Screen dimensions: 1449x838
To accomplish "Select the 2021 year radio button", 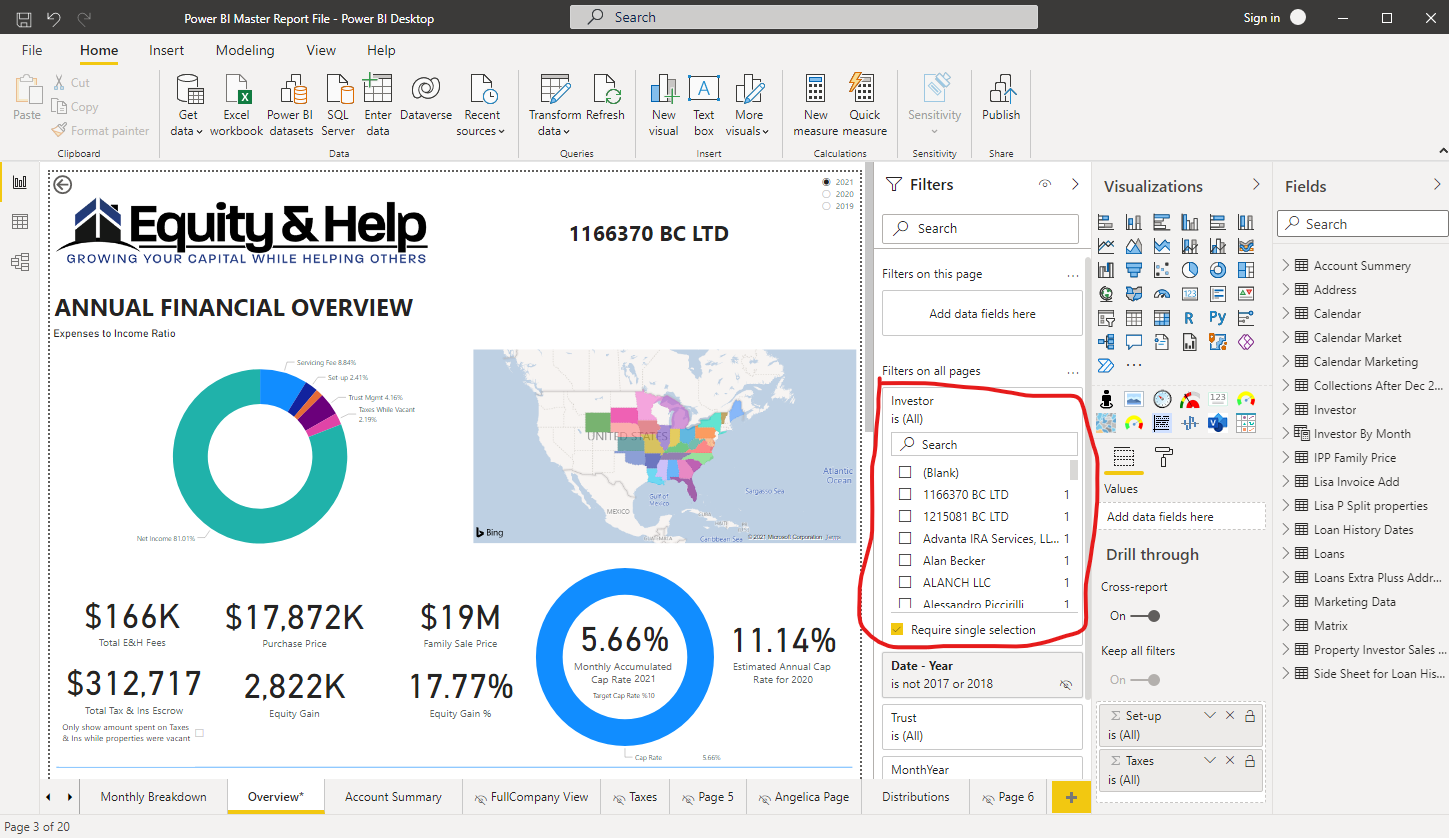I will coord(826,183).
